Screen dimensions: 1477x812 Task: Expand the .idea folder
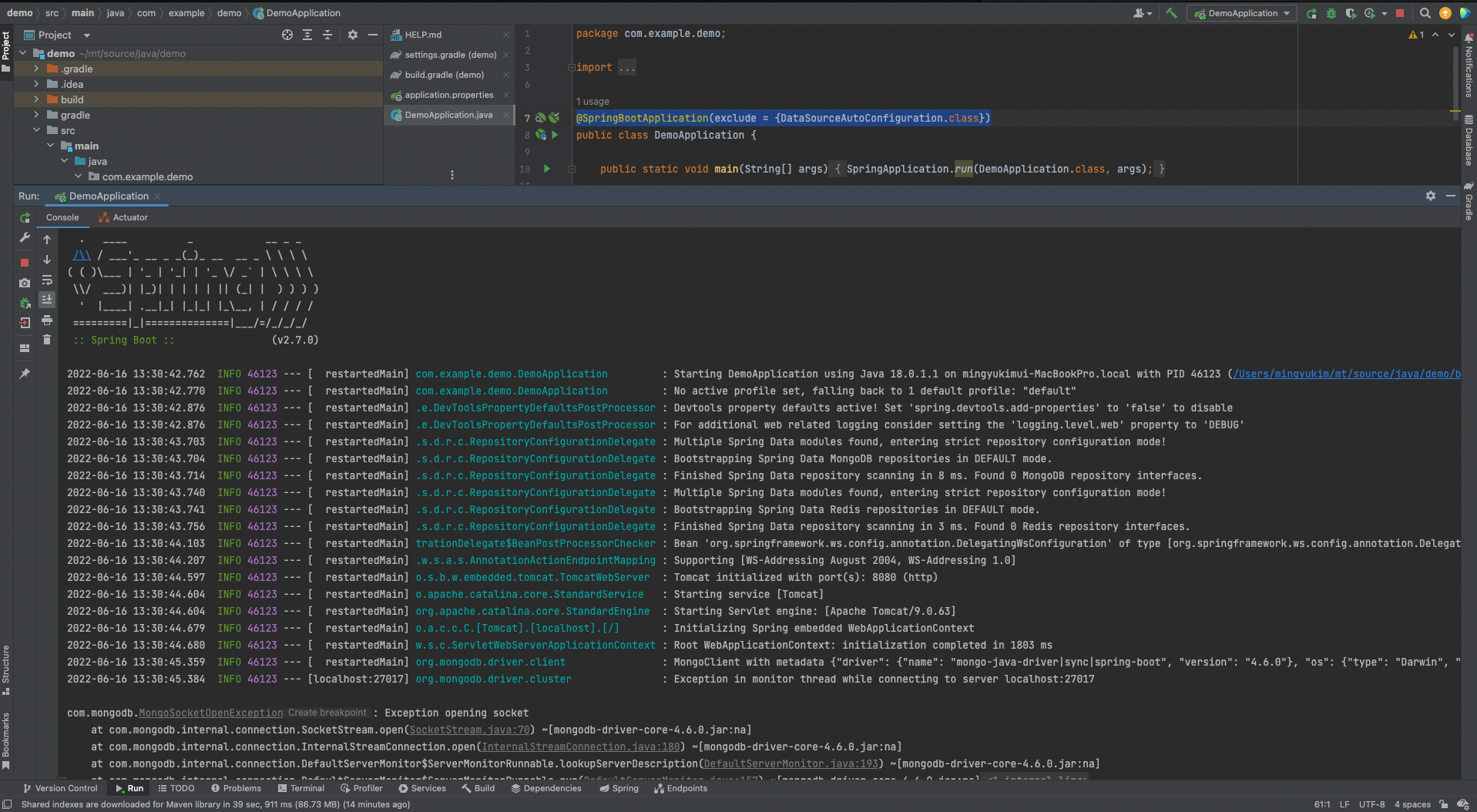tap(35, 84)
